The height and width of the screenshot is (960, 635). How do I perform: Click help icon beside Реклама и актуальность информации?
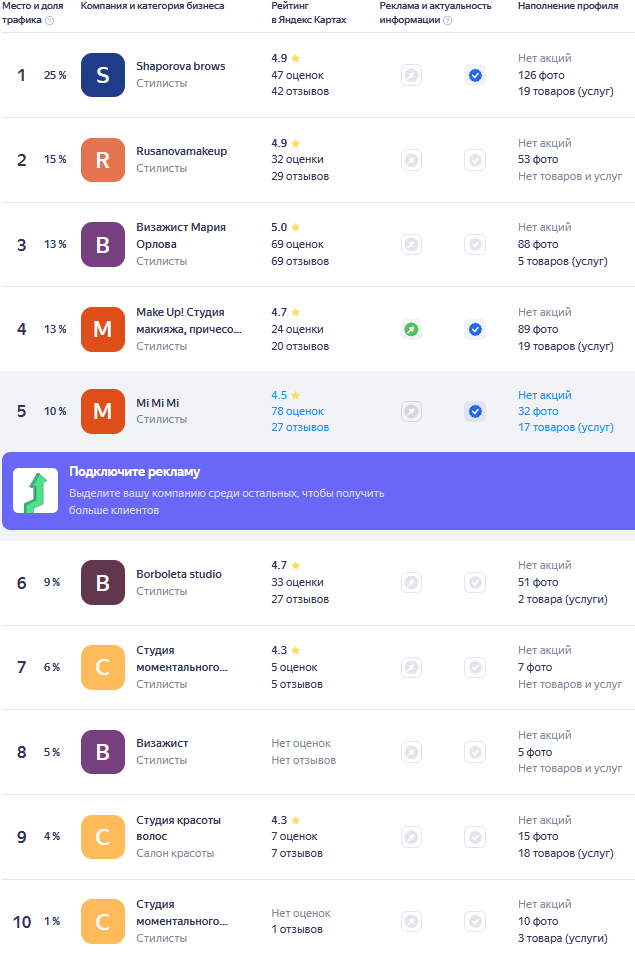pyautogui.click(x=448, y=20)
